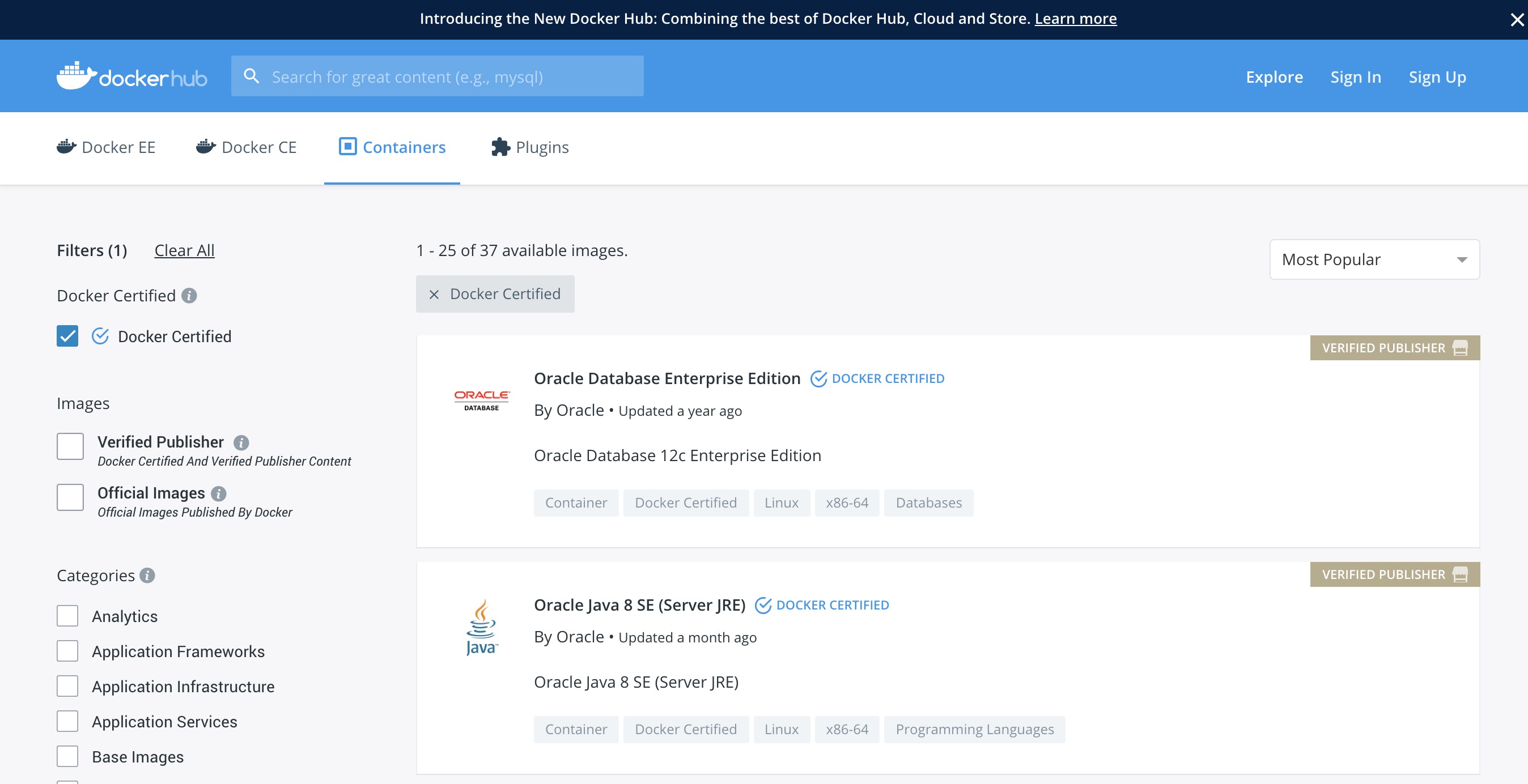Switch to the Docker EE tab
Viewport: 1528px width, 784px height.
click(106, 147)
